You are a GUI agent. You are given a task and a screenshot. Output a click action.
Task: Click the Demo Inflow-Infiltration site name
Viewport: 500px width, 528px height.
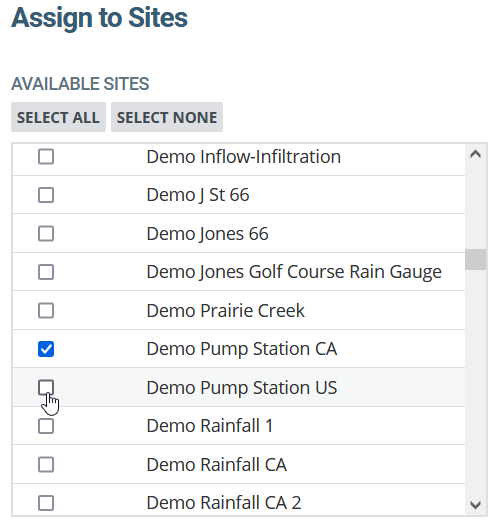tap(243, 157)
